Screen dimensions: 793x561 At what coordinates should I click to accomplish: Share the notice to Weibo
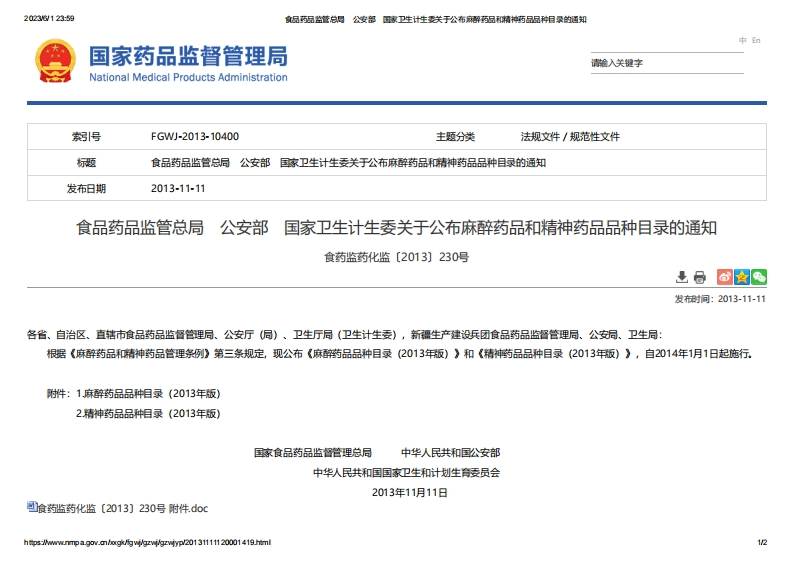[x=726, y=277]
